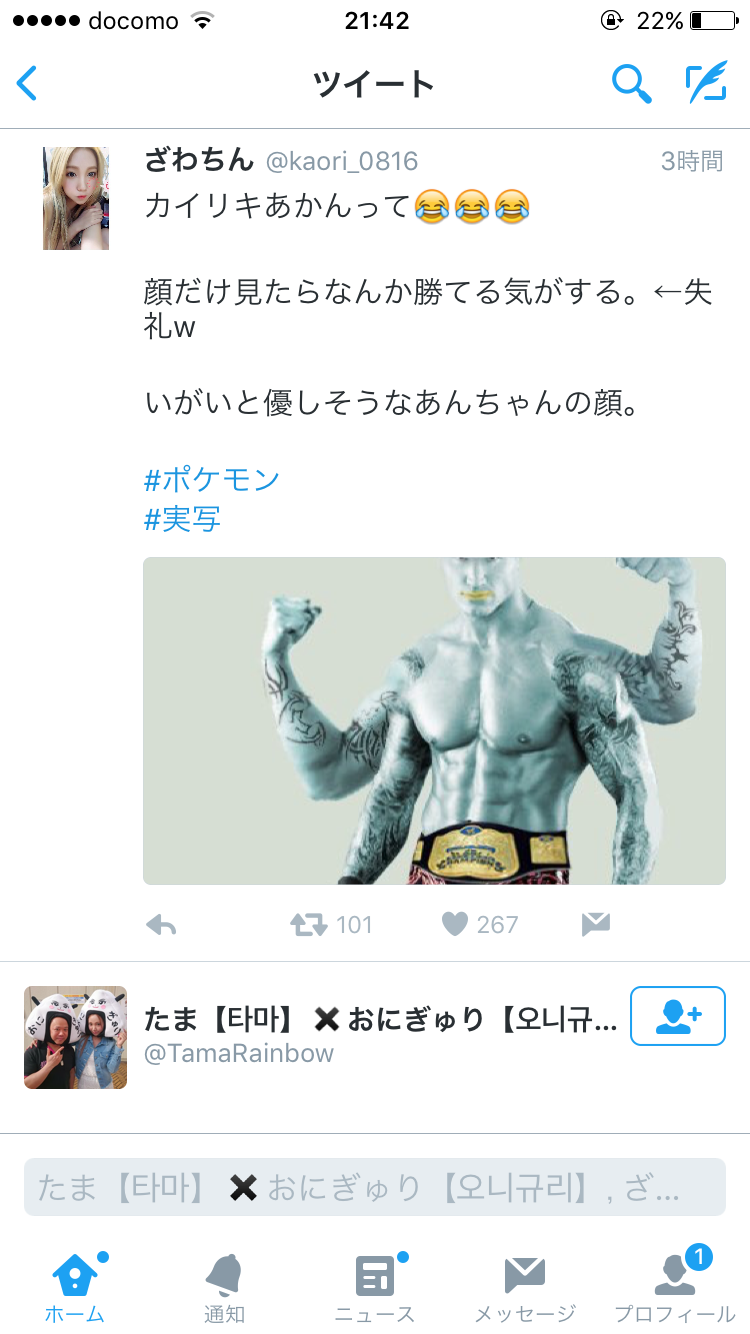Screen dimensions: 750x1334
Task: Focus the reply text field
Action: pos(375,1187)
